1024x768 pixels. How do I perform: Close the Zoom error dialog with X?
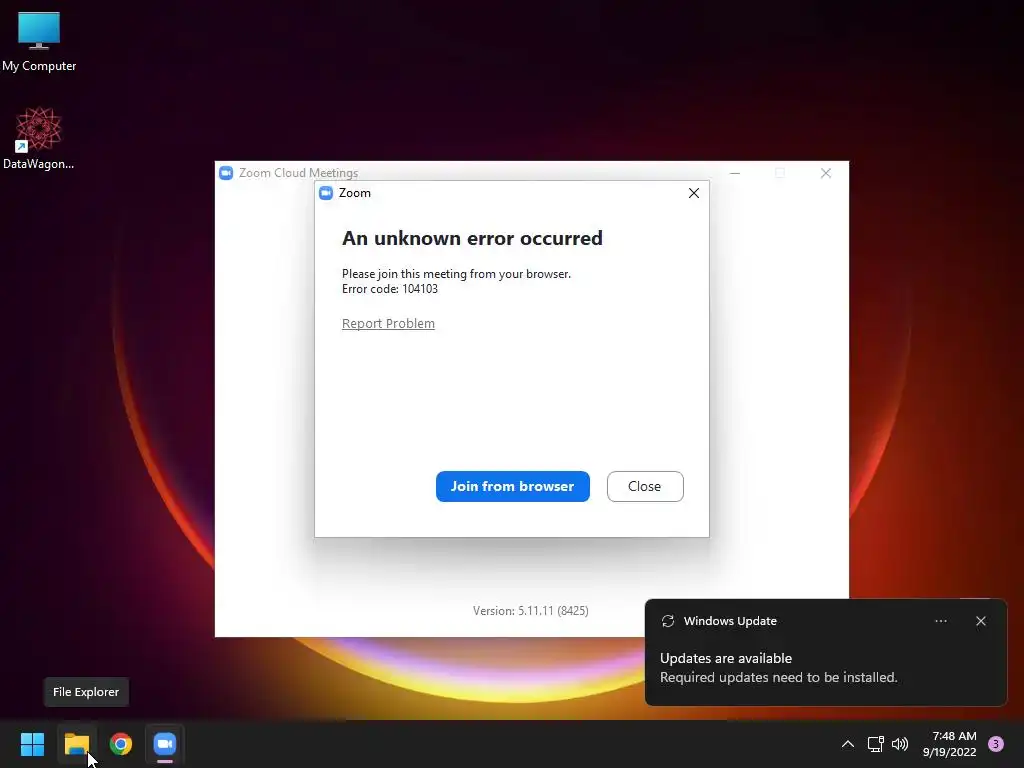coord(694,193)
